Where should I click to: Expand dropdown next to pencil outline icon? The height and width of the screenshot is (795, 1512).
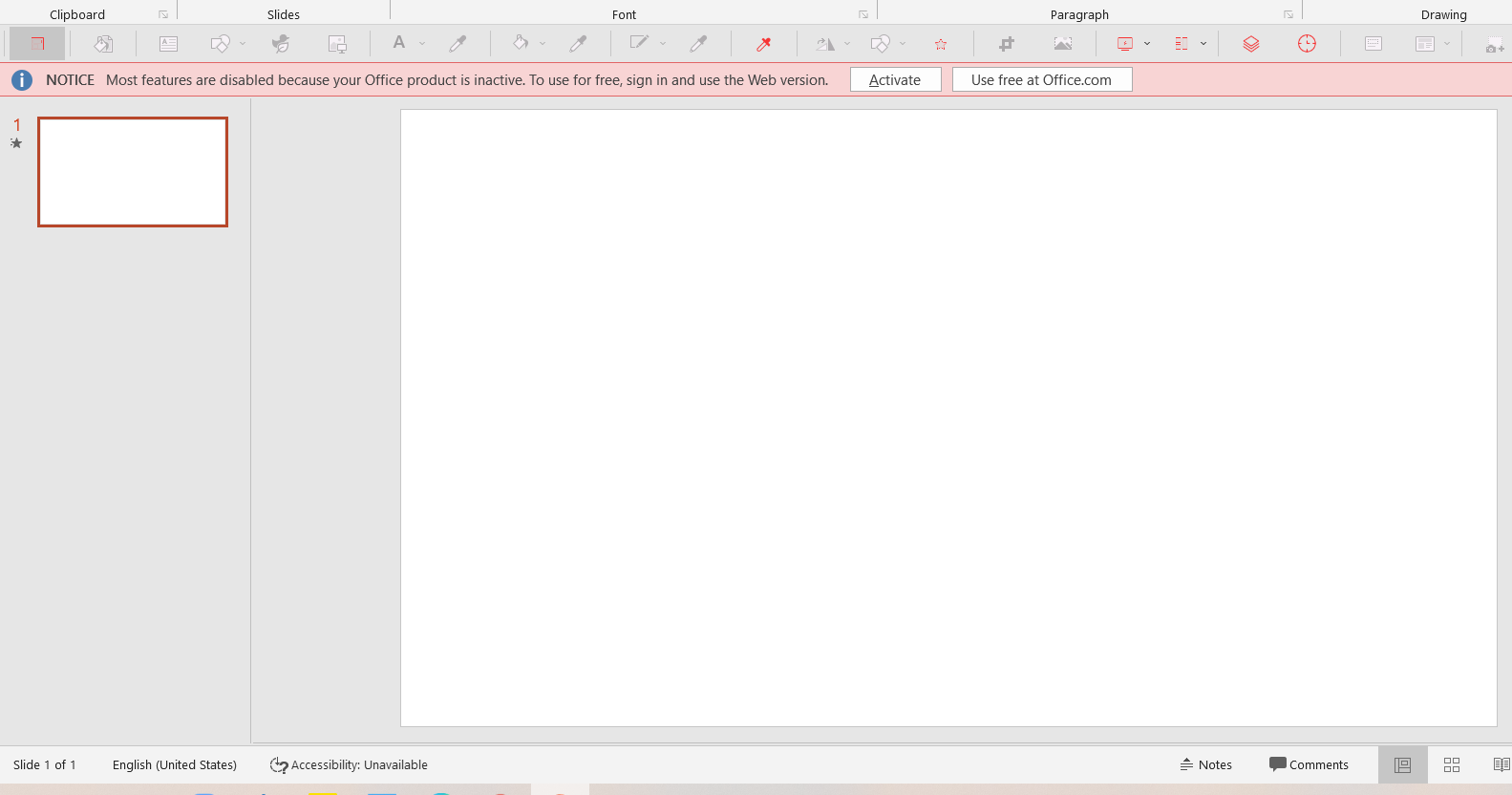point(663,44)
